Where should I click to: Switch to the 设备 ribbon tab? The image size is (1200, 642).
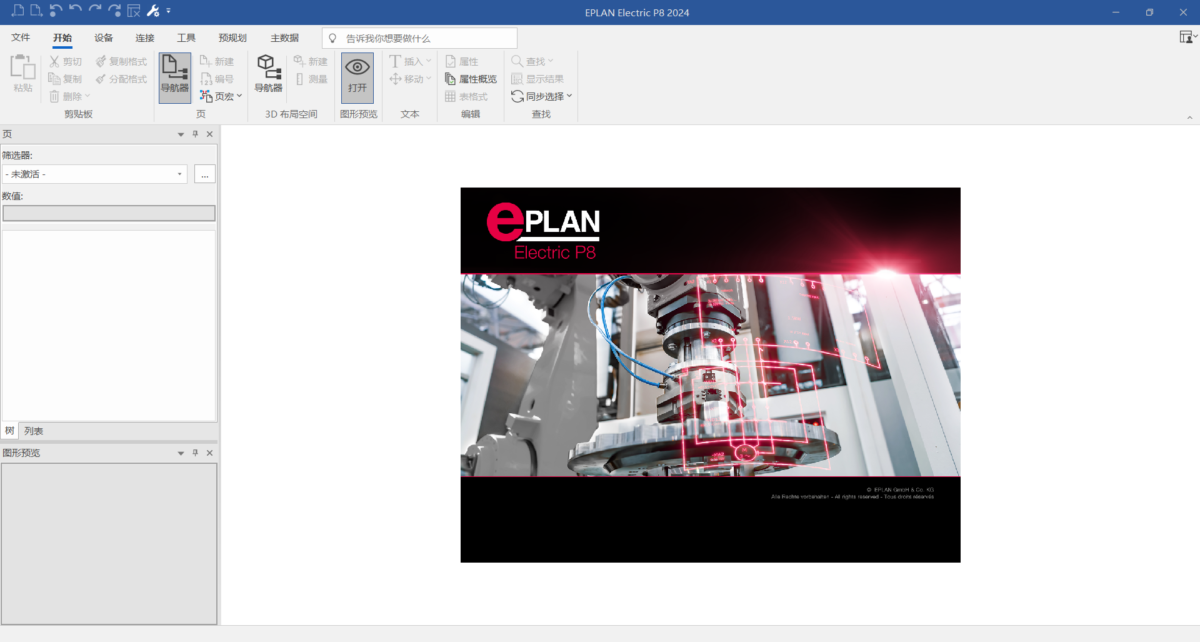coord(104,38)
